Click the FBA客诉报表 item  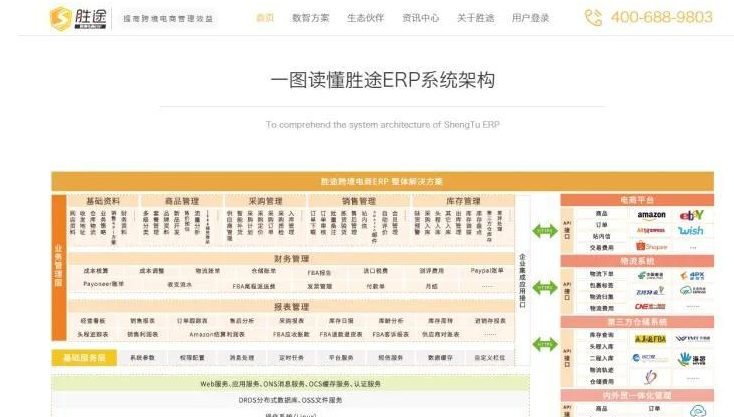[390, 335]
